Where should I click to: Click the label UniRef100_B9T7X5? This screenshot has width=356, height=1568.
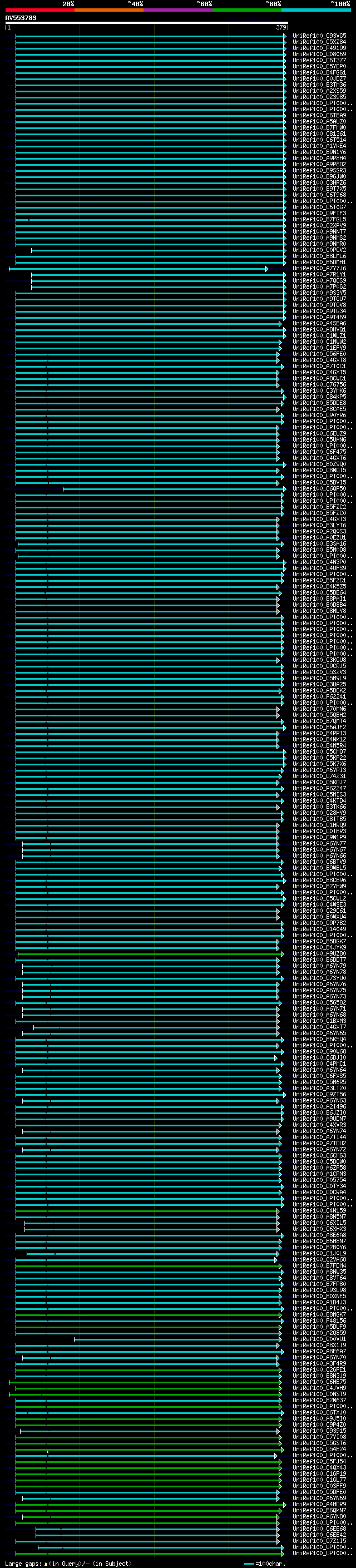[x=319, y=189]
